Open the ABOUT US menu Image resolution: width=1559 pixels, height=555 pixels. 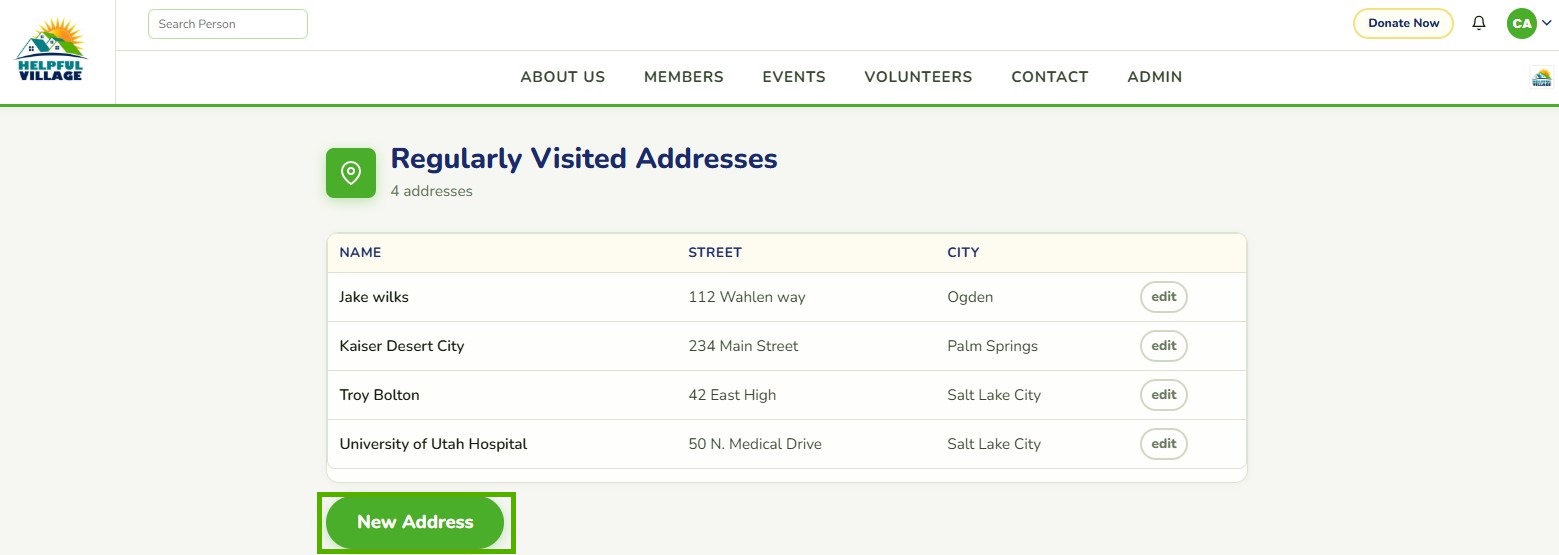(563, 77)
